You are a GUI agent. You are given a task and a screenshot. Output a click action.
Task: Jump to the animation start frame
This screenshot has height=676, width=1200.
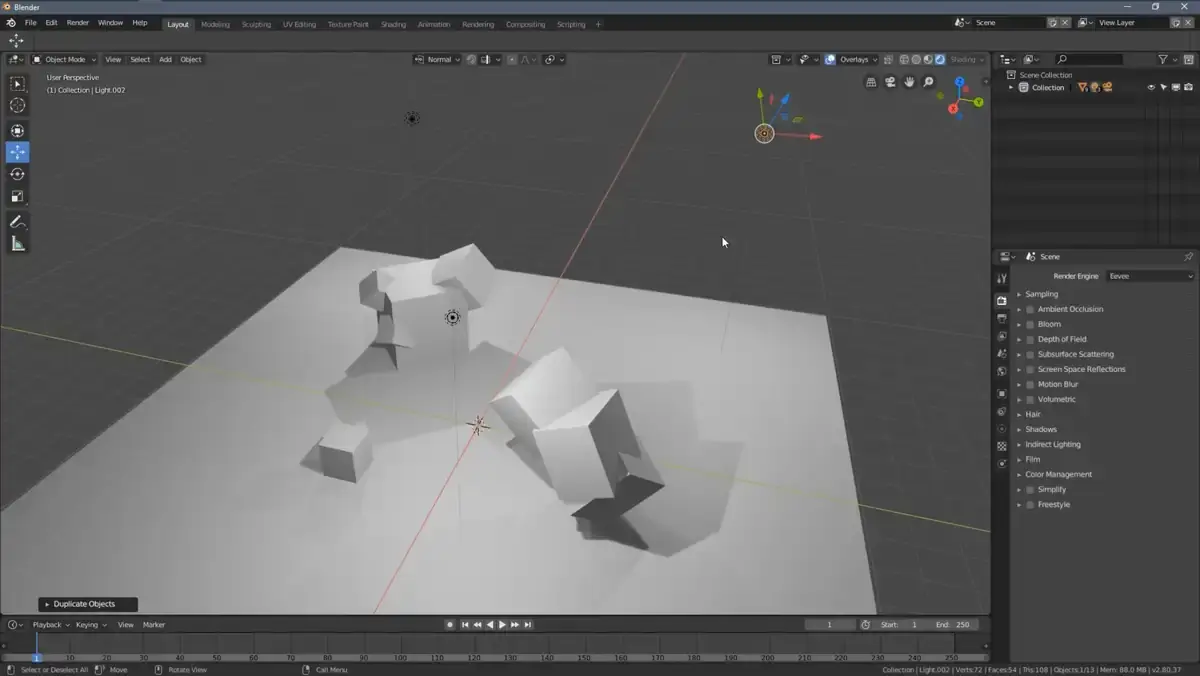(x=465, y=625)
